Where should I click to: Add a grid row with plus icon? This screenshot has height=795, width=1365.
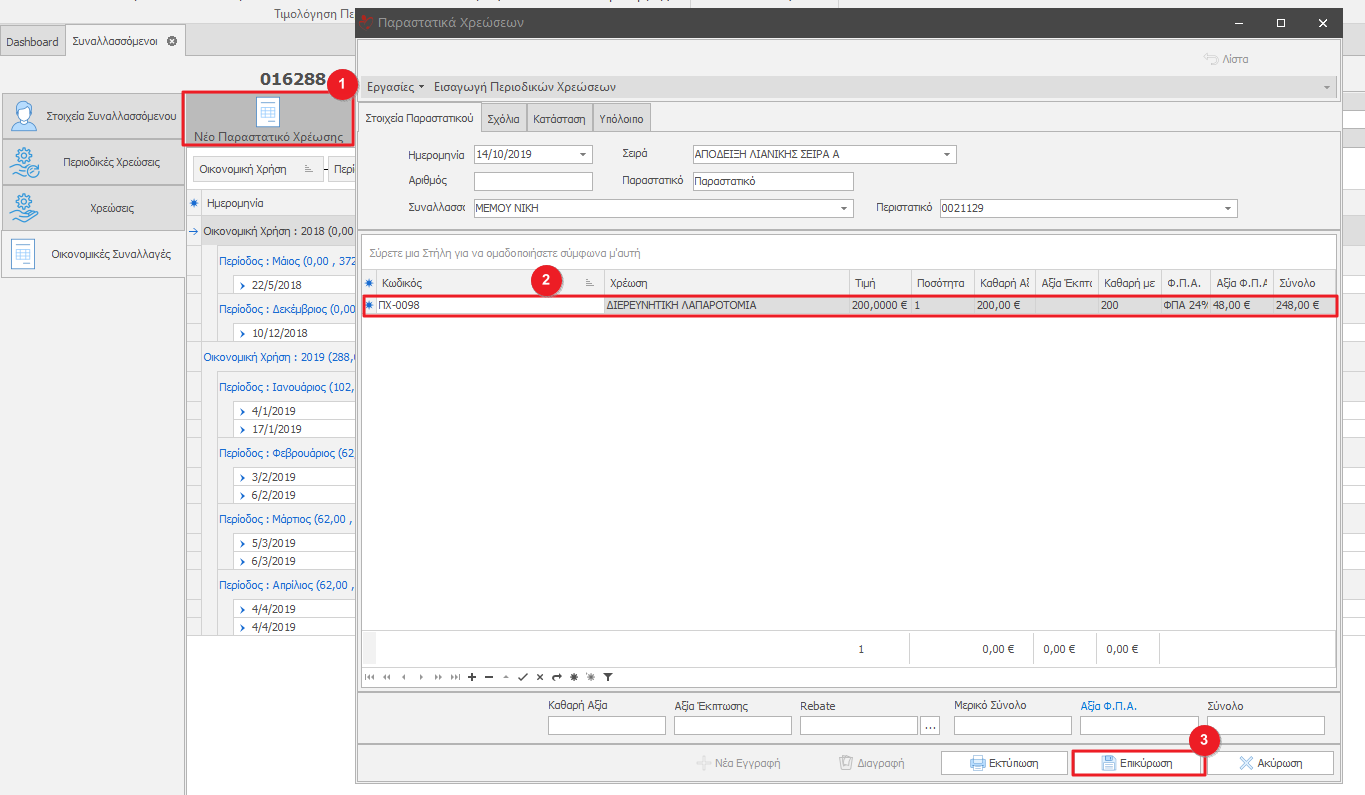[x=472, y=677]
